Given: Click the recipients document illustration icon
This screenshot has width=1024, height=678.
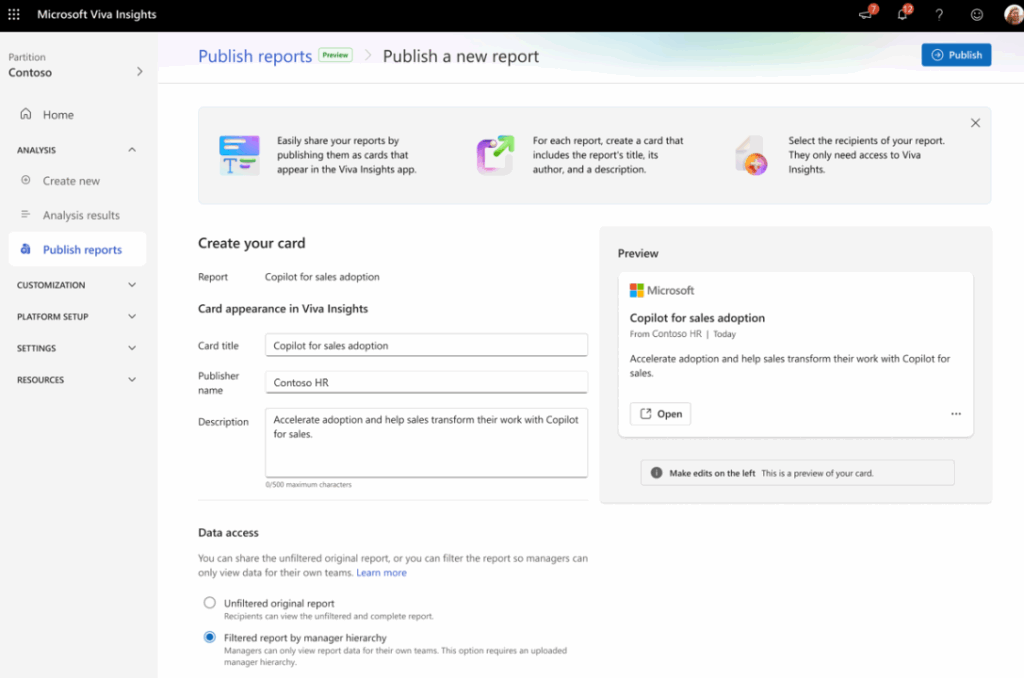Looking at the screenshot, I should coord(751,155).
